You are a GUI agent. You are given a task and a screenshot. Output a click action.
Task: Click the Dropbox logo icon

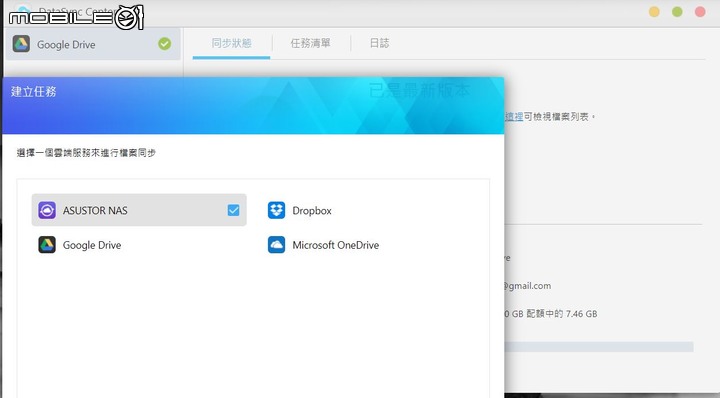coord(276,210)
